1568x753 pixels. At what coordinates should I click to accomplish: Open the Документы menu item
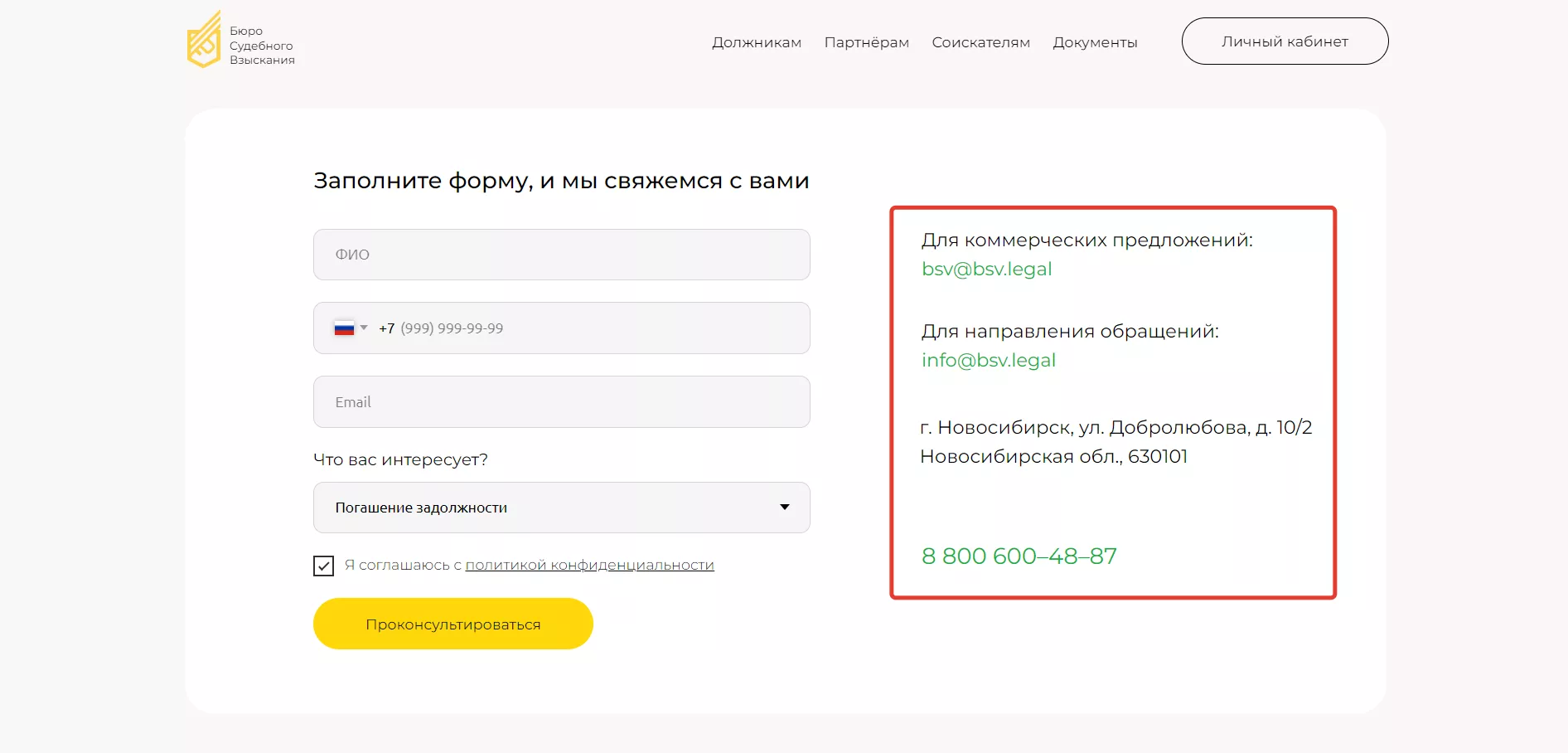tap(1095, 42)
